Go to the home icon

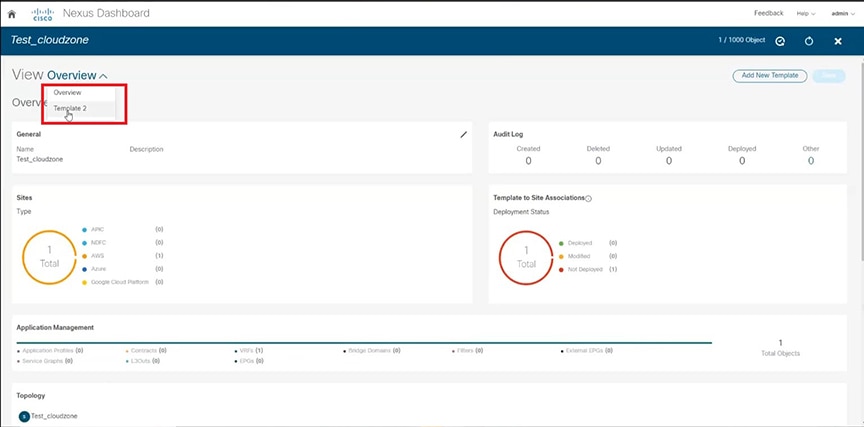coord(12,14)
